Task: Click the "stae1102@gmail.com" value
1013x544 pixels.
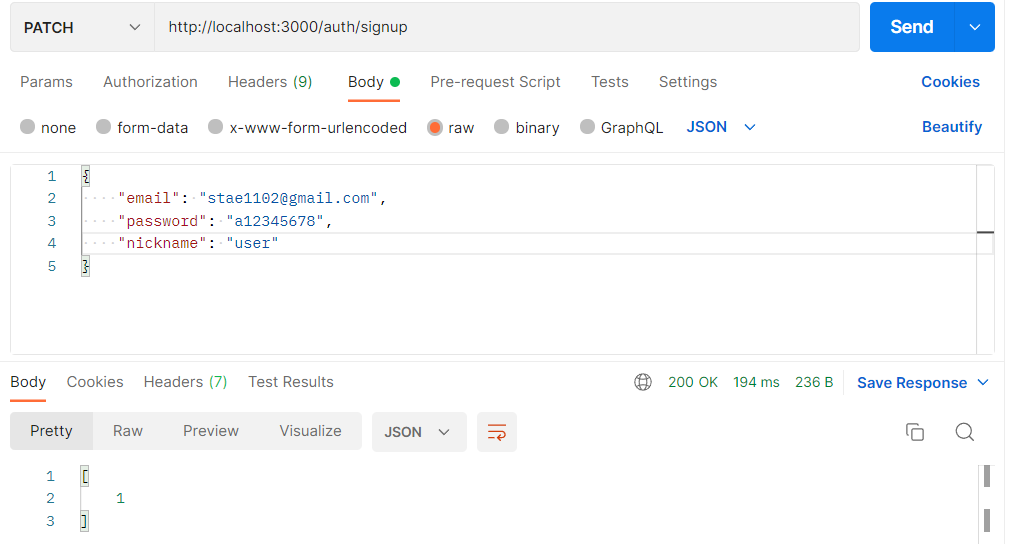Action: click(x=288, y=198)
